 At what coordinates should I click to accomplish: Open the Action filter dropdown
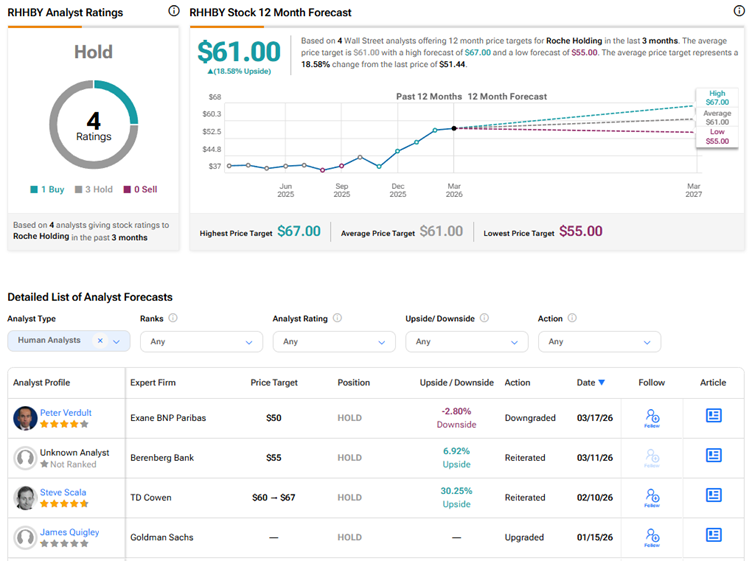click(598, 341)
